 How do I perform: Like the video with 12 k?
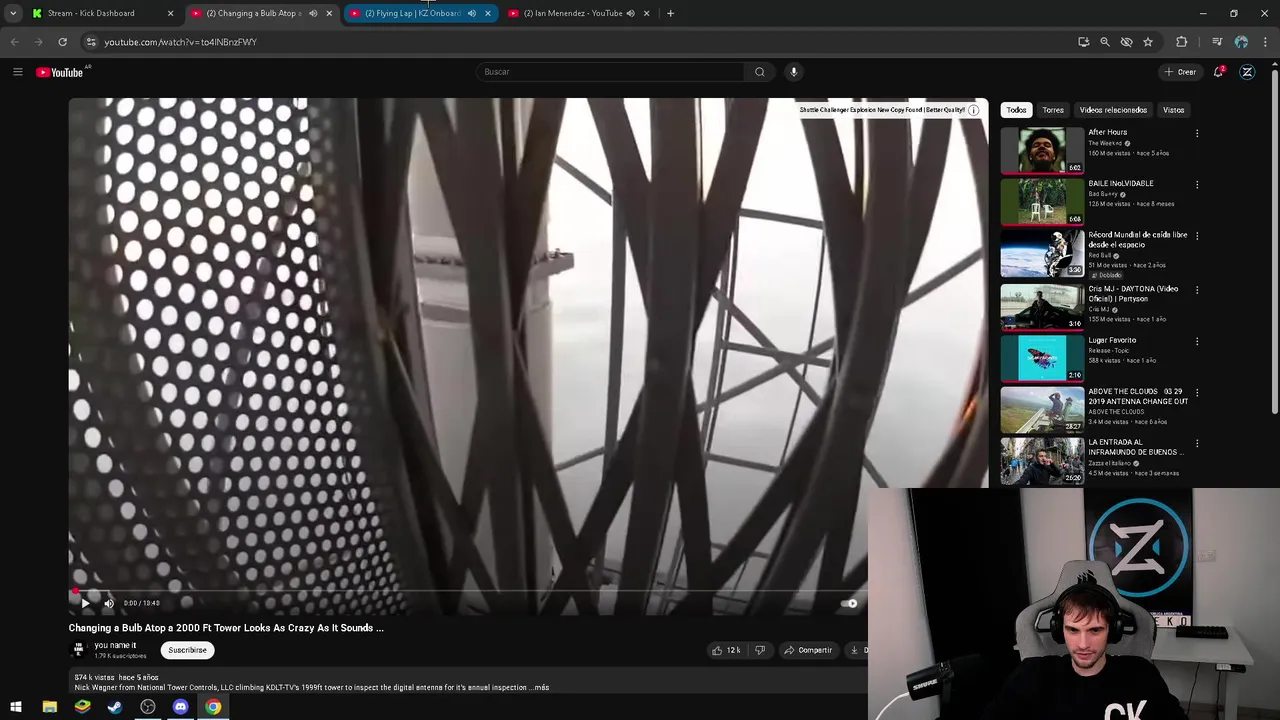click(x=726, y=650)
